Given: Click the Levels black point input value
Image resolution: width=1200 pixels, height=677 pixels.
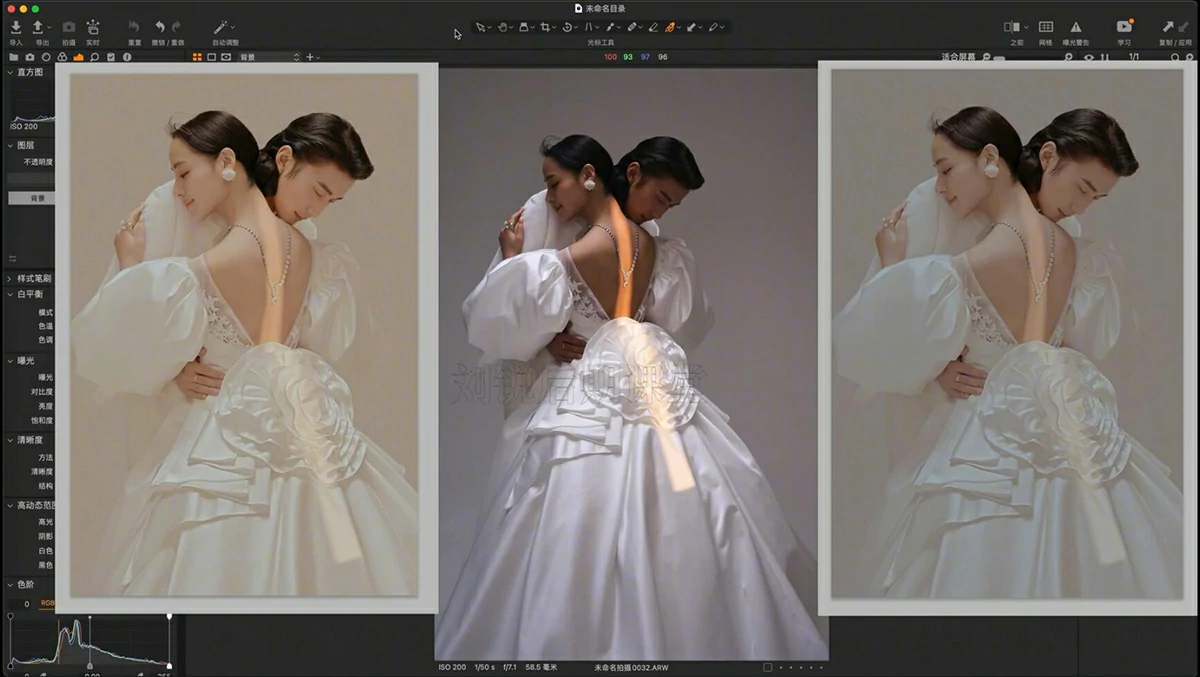Looking at the screenshot, I should coord(26,604).
